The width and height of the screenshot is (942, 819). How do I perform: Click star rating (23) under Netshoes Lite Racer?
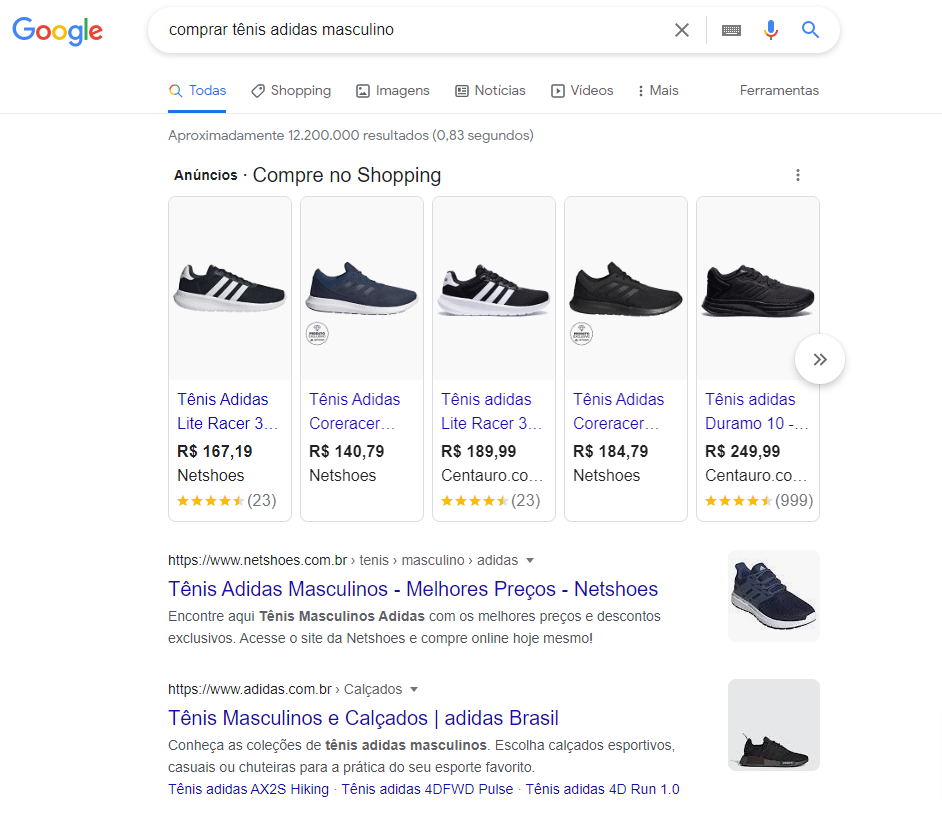[x=226, y=501]
